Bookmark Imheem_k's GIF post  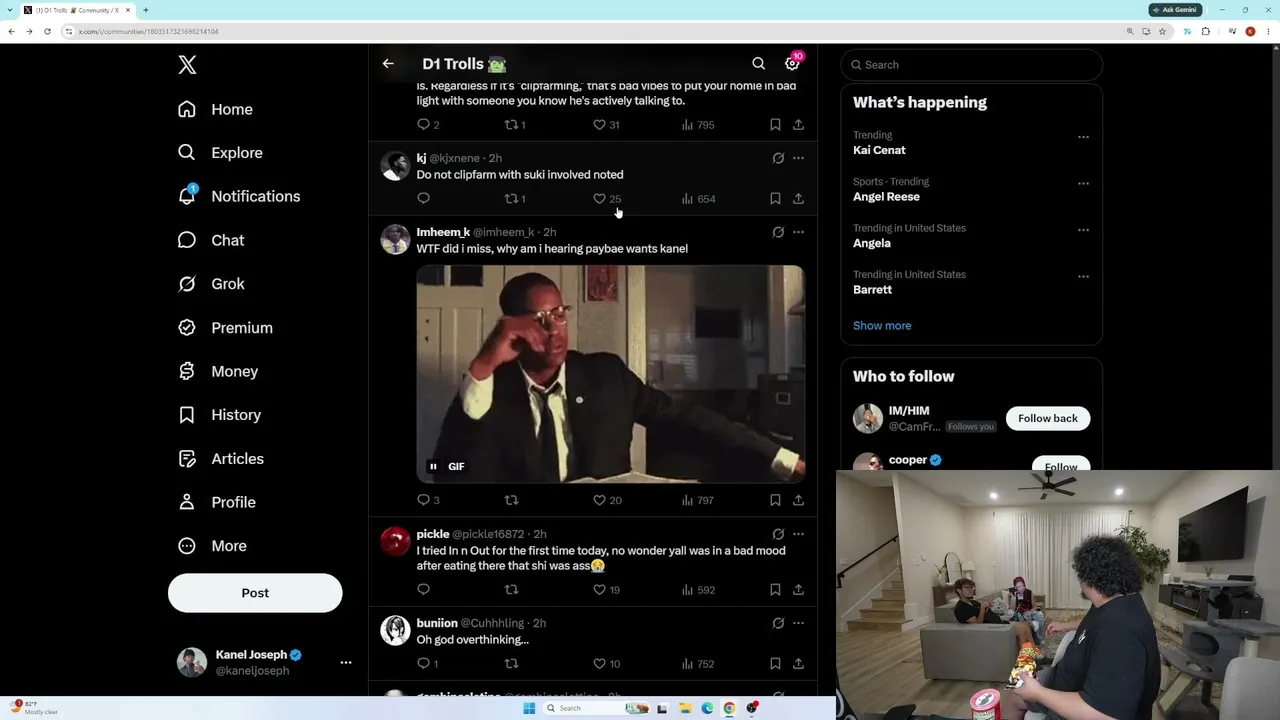[x=775, y=500]
